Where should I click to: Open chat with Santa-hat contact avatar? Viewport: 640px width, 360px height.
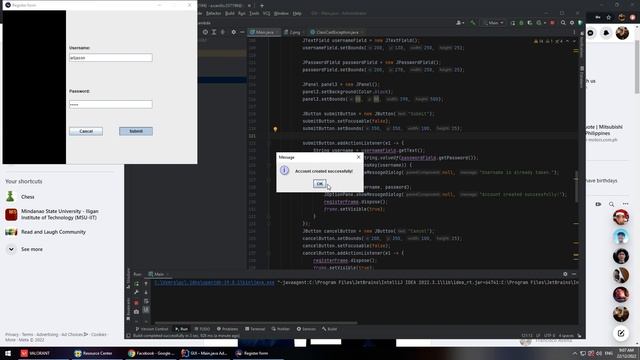(x=621, y=217)
